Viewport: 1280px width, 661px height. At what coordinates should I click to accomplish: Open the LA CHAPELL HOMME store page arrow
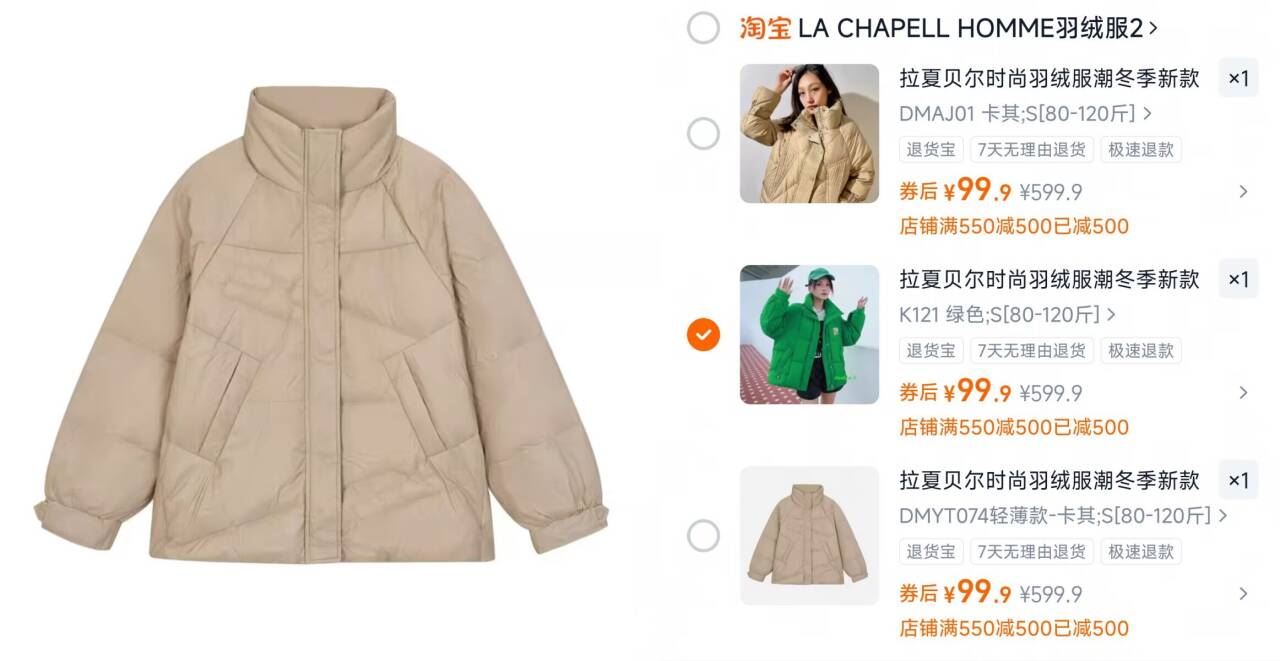pos(1153,29)
